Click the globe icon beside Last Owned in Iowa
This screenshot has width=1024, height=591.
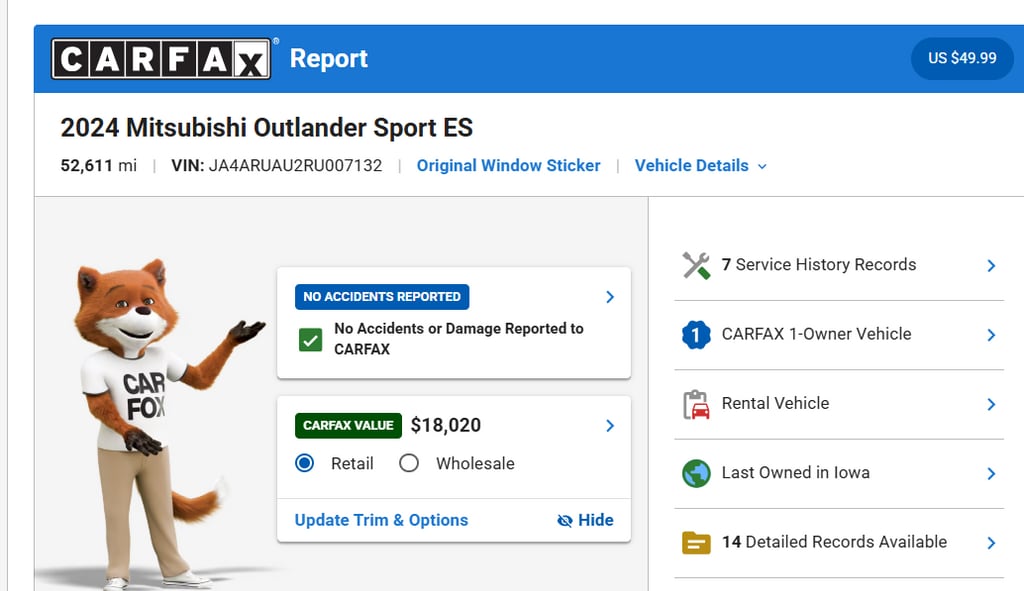click(x=696, y=473)
